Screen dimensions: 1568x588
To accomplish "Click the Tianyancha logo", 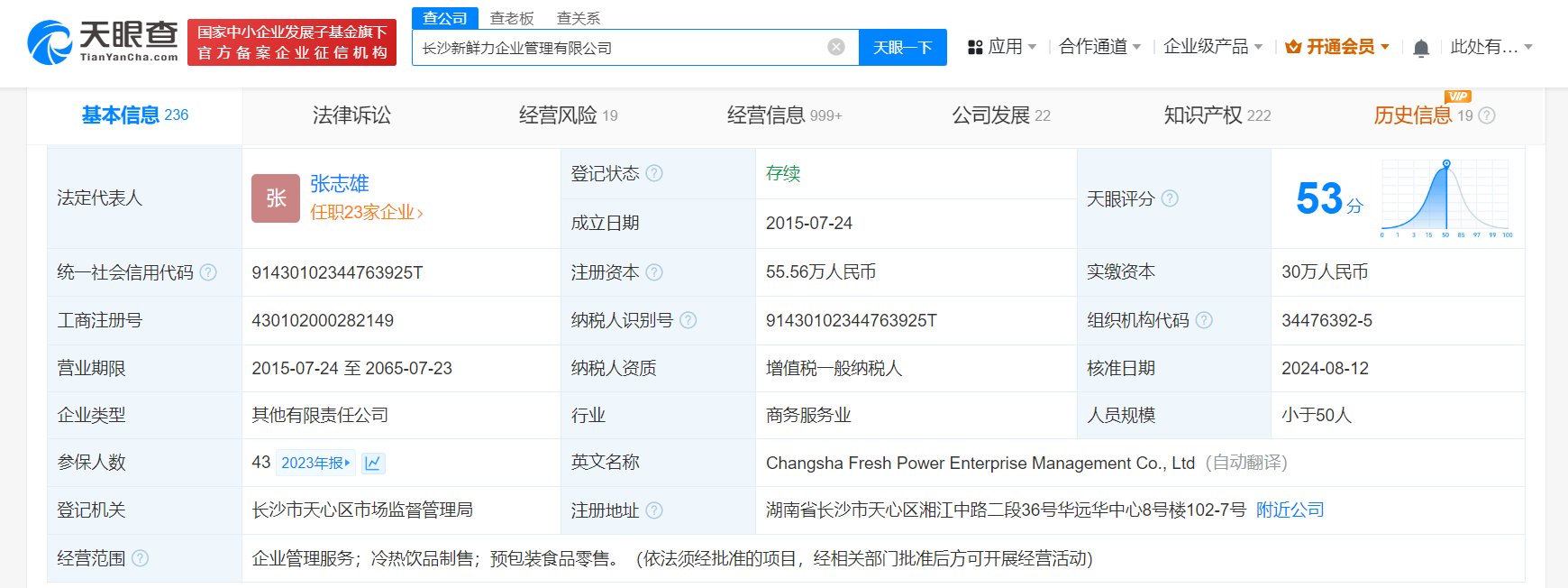I will (x=103, y=42).
